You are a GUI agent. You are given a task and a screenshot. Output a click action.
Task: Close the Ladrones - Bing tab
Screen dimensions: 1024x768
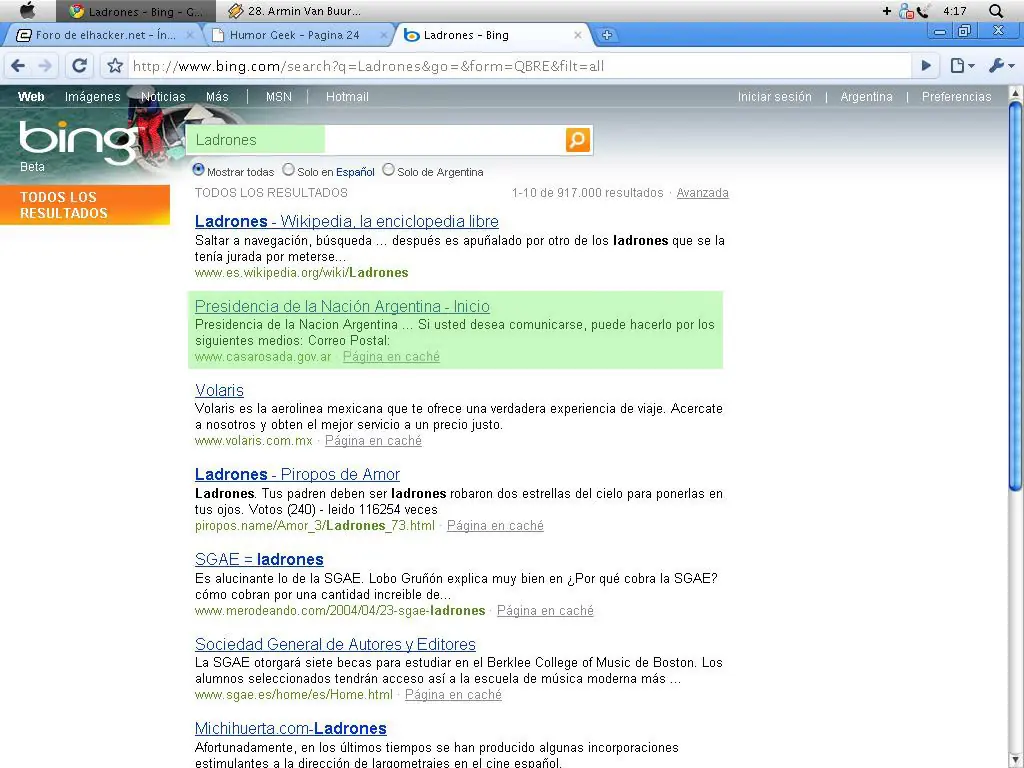(577, 35)
